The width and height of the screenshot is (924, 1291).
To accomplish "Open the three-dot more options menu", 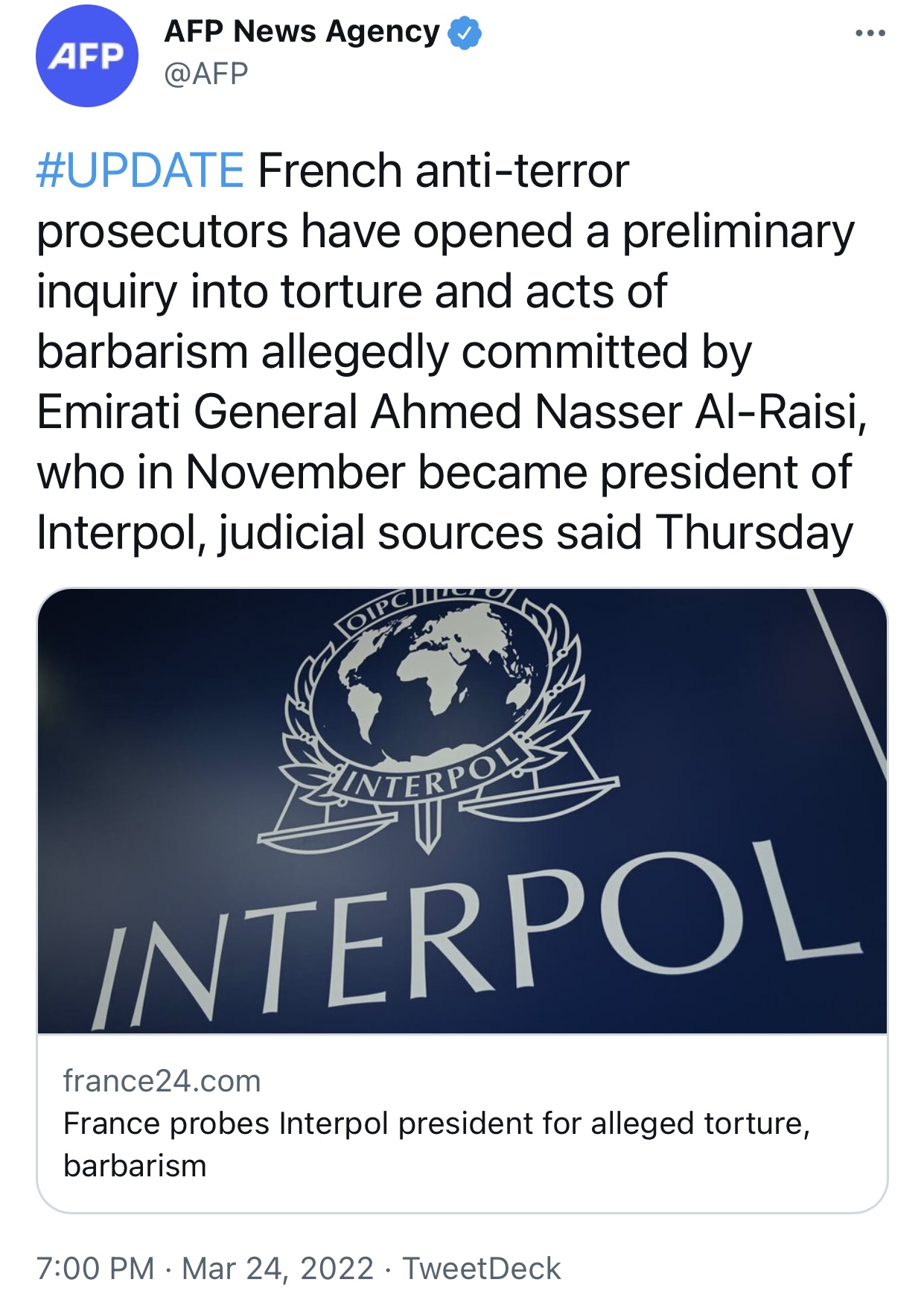I will [x=870, y=34].
